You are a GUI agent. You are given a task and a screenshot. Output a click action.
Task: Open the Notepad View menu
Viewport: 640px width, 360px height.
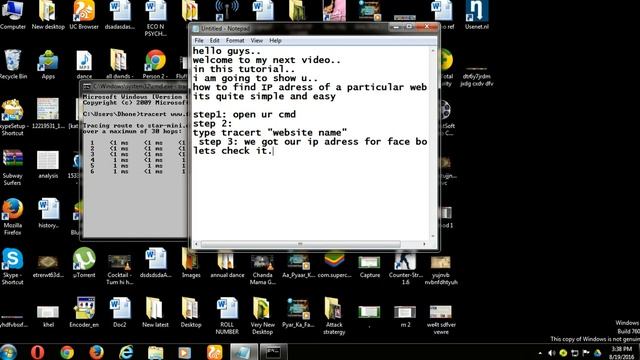click(256, 40)
